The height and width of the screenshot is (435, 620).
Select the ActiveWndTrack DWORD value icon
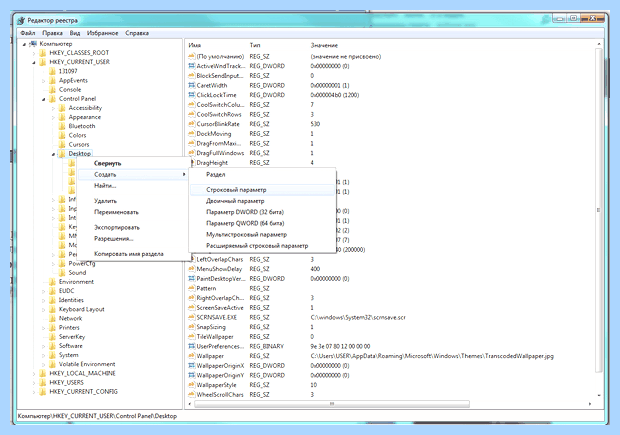(192, 66)
